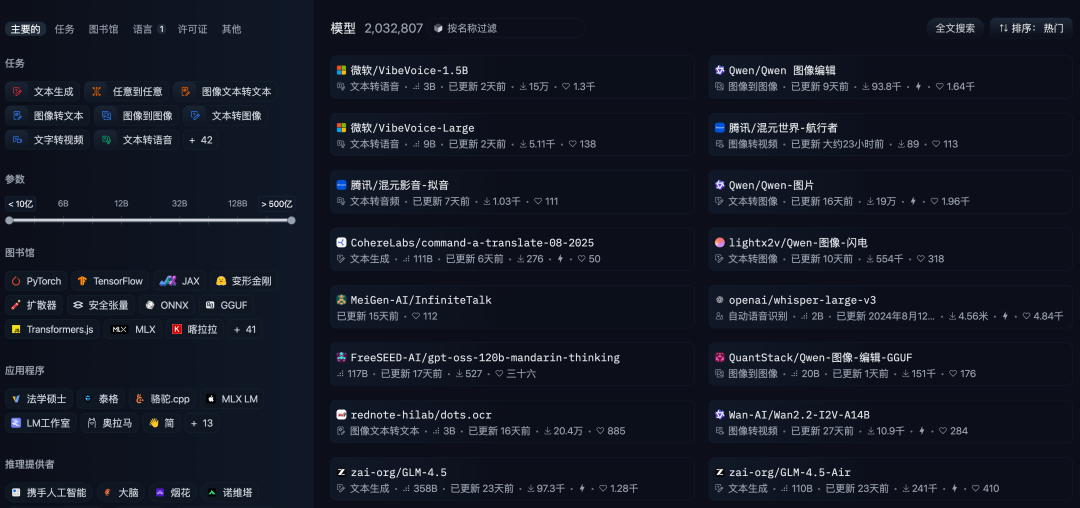
Task: Click the 奥拉马 app icon
Action: click(x=91, y=423)
